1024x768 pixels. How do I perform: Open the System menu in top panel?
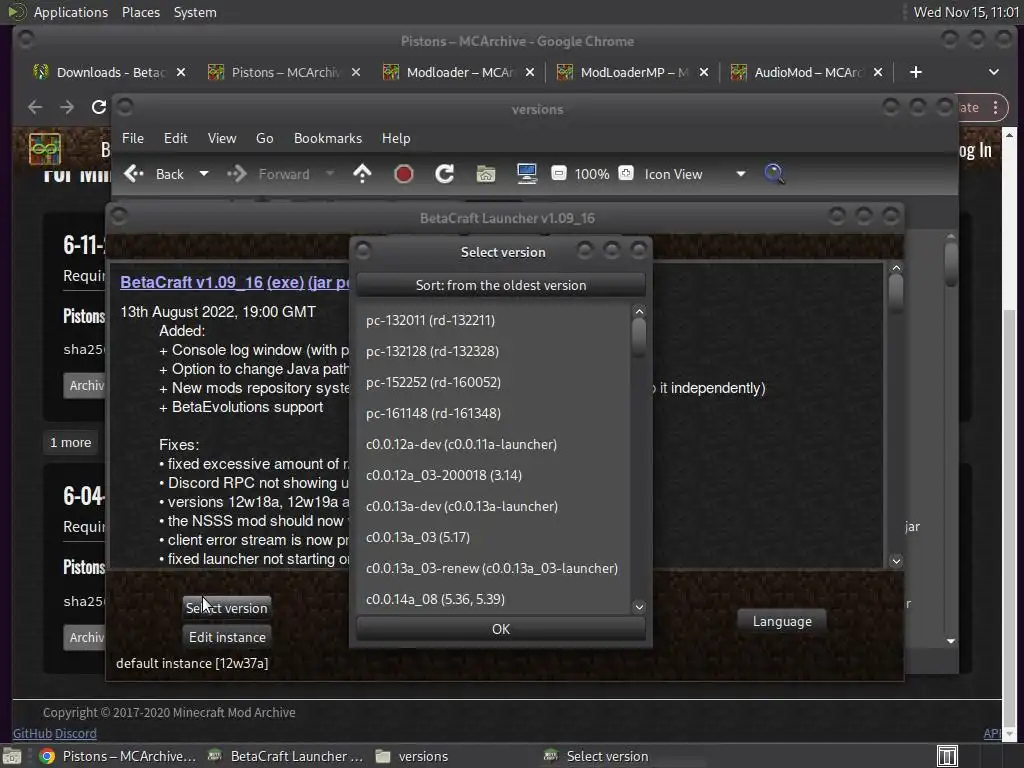pyautogui.click(x=195, y=12)
